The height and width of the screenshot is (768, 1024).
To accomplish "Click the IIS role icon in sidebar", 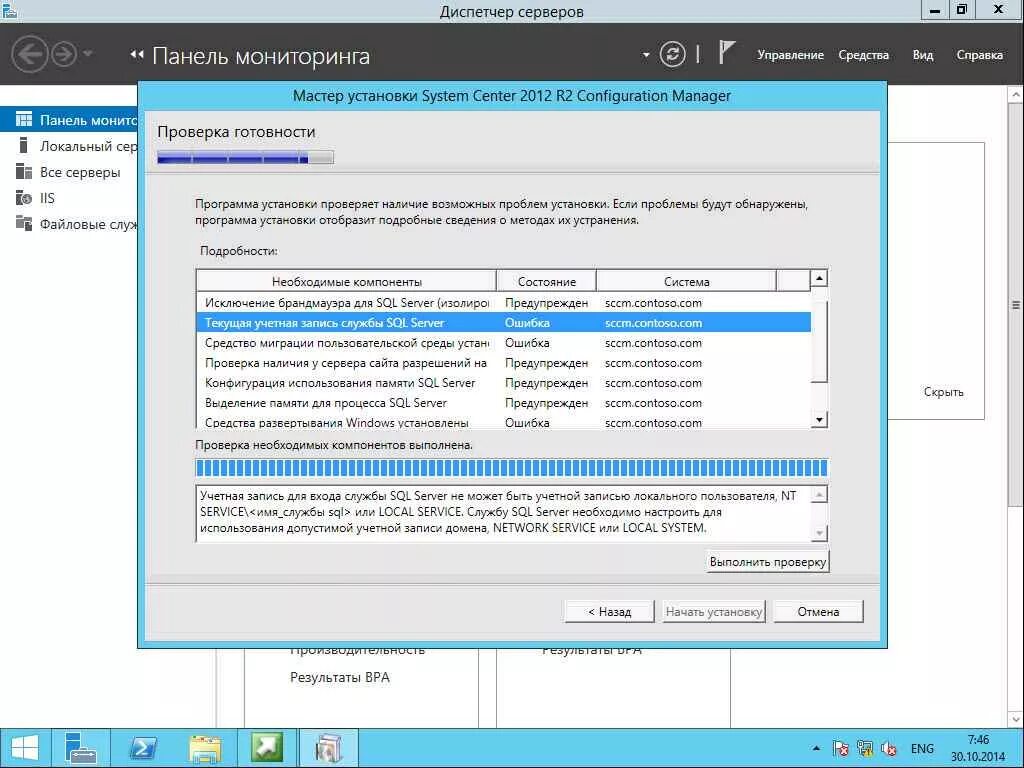I will [24, 197].
